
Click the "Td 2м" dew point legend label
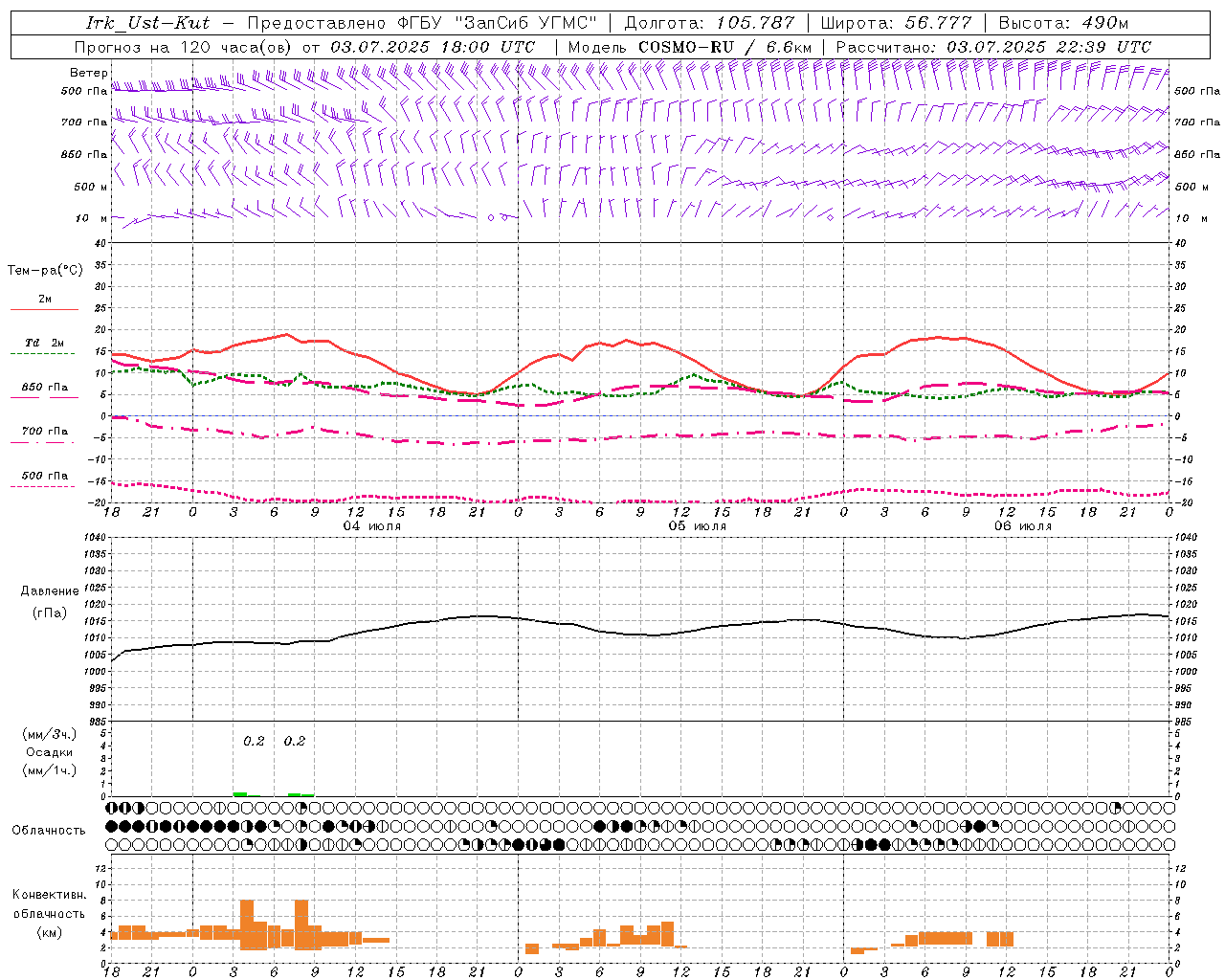click(x=45, y=343)
